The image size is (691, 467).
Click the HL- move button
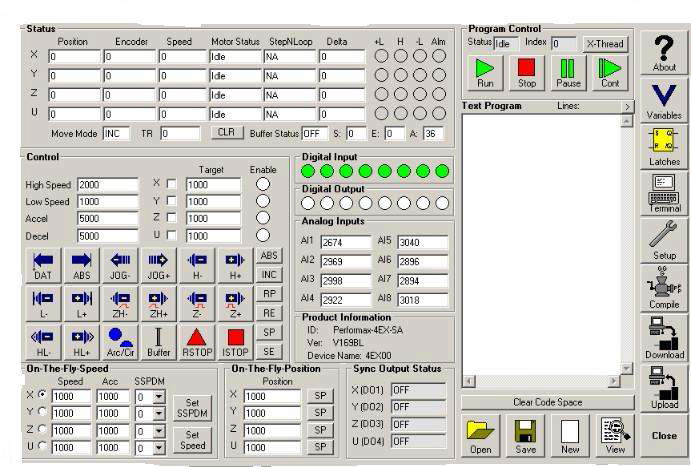point(43,342)
